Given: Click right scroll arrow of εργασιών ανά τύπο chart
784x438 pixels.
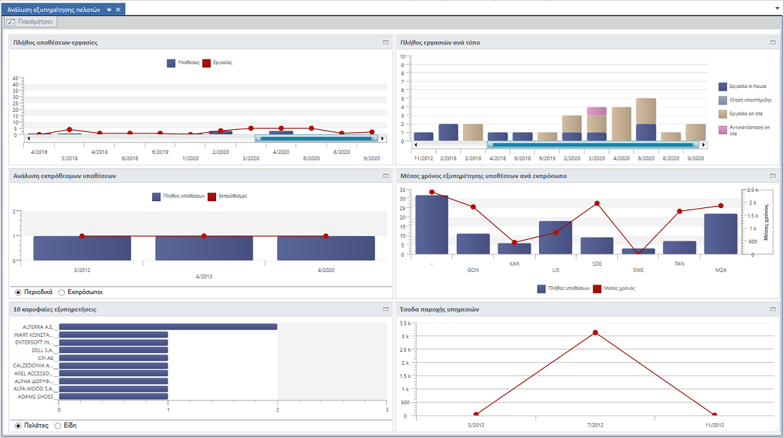Looking at the screenshot, I should click(704, 145).
